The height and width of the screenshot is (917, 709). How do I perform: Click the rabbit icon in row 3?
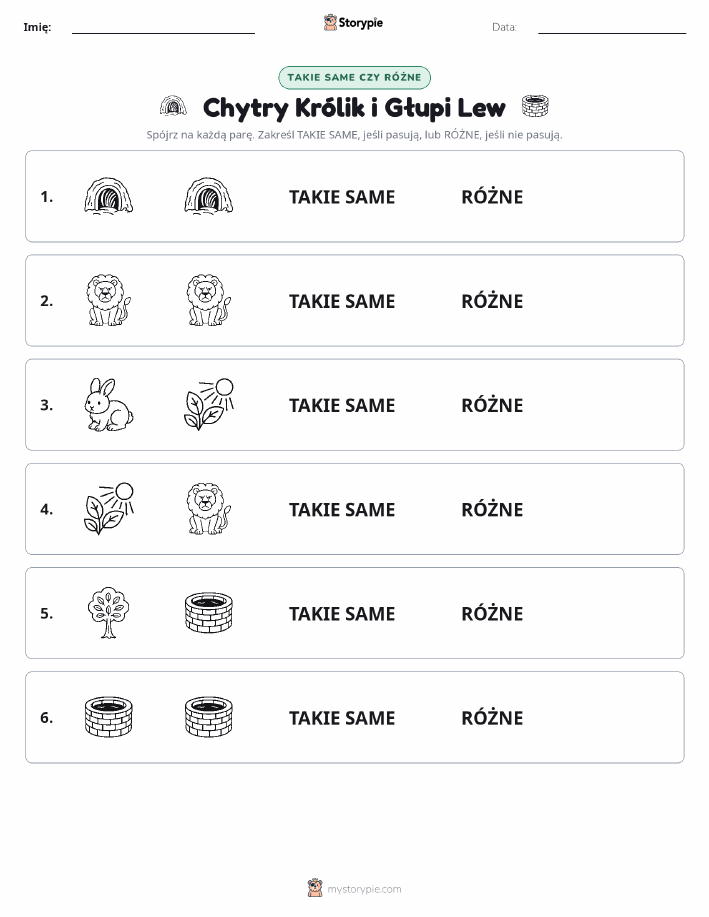pyautogui.click(x=109, y=405)
